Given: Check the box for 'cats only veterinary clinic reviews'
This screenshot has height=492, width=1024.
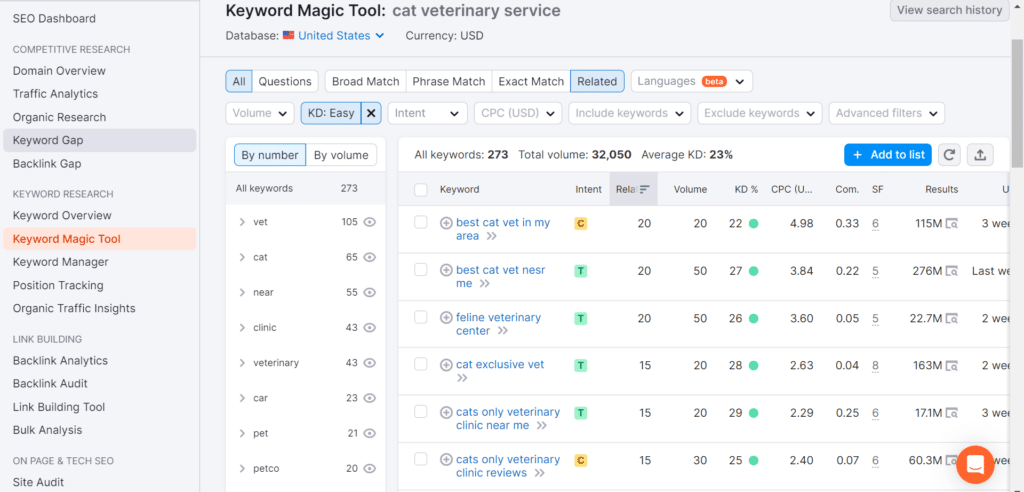Looking at the screenshot, I should pyautogui.click(x=421, y=459).
